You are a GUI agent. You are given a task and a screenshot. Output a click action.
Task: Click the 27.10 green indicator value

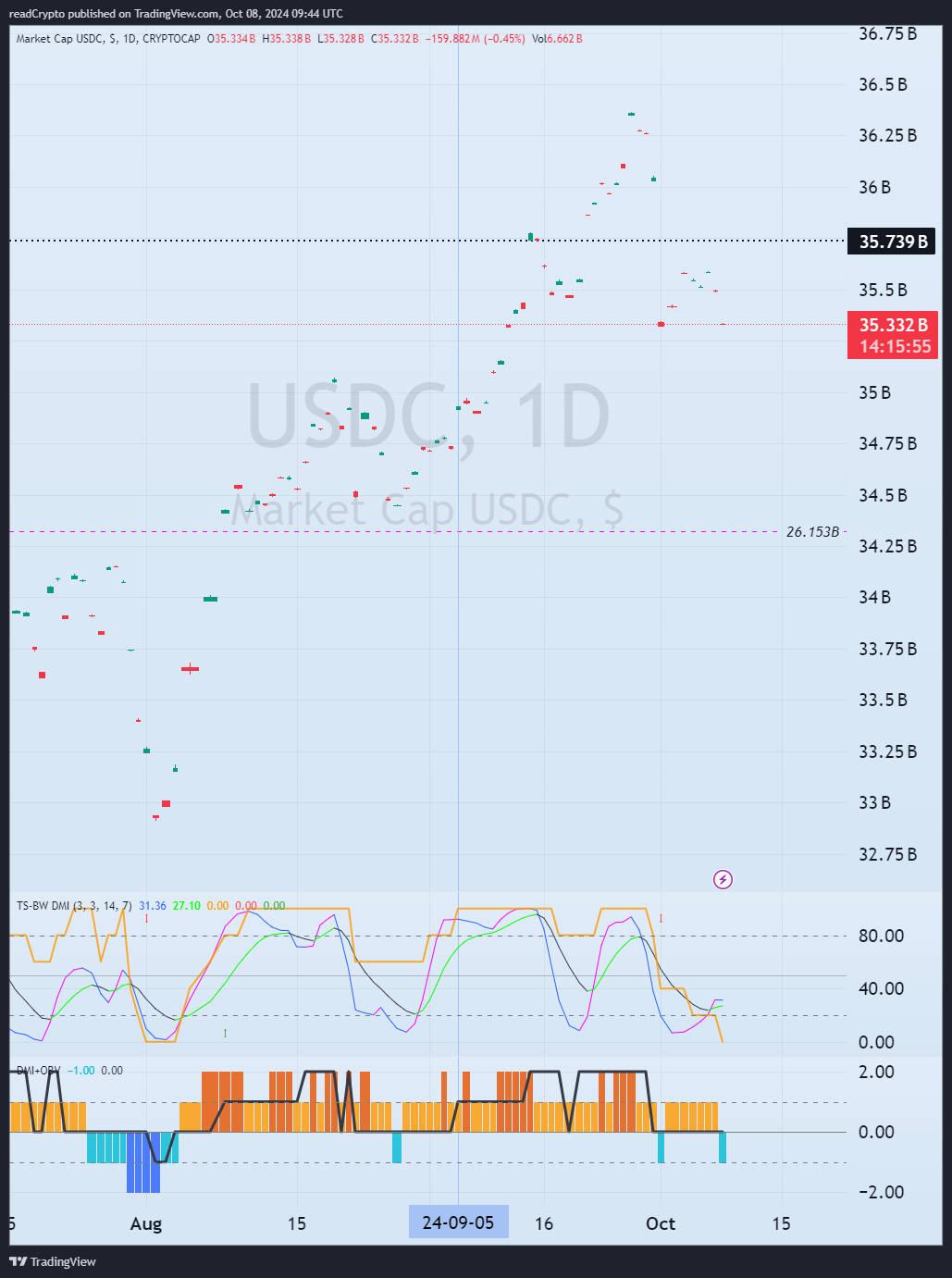click(x=187, y=906)
